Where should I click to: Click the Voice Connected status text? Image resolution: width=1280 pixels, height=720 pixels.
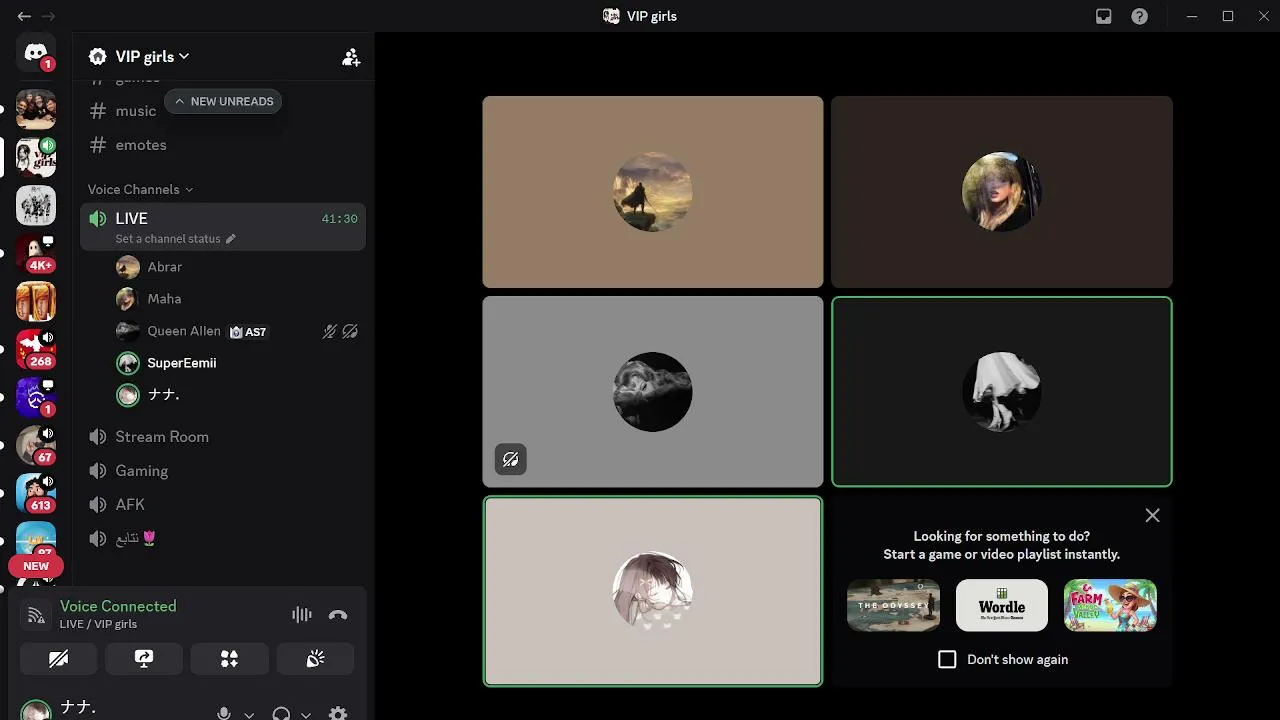[118, 606]
